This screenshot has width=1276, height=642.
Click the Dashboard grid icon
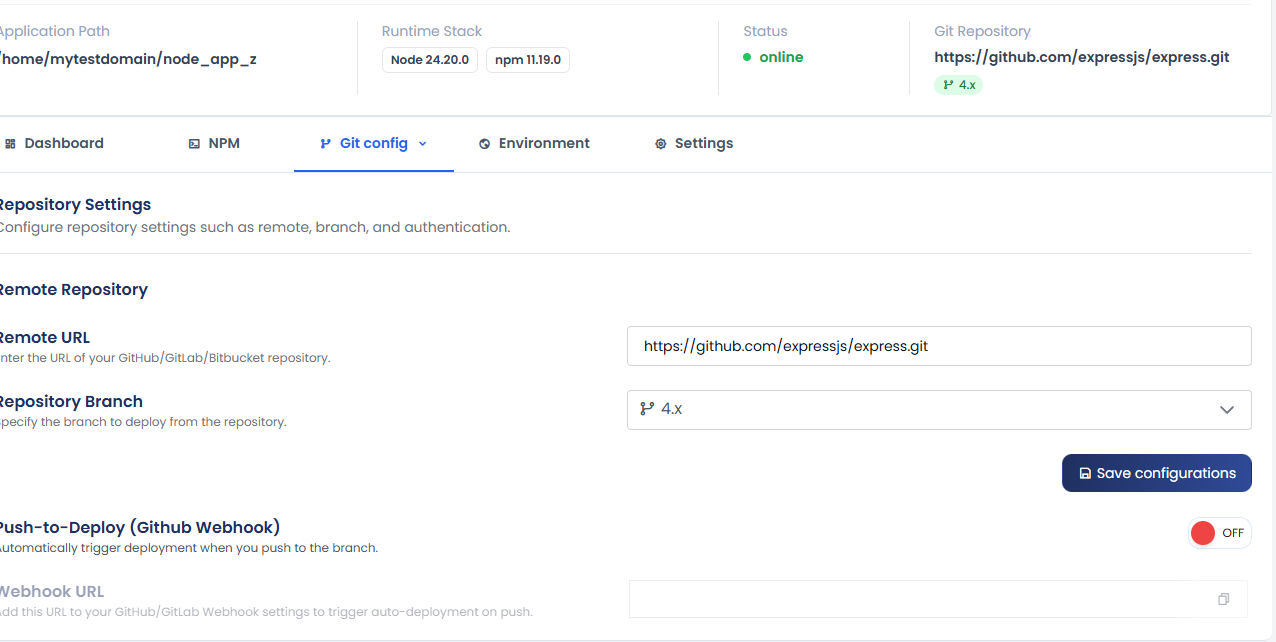10,144
